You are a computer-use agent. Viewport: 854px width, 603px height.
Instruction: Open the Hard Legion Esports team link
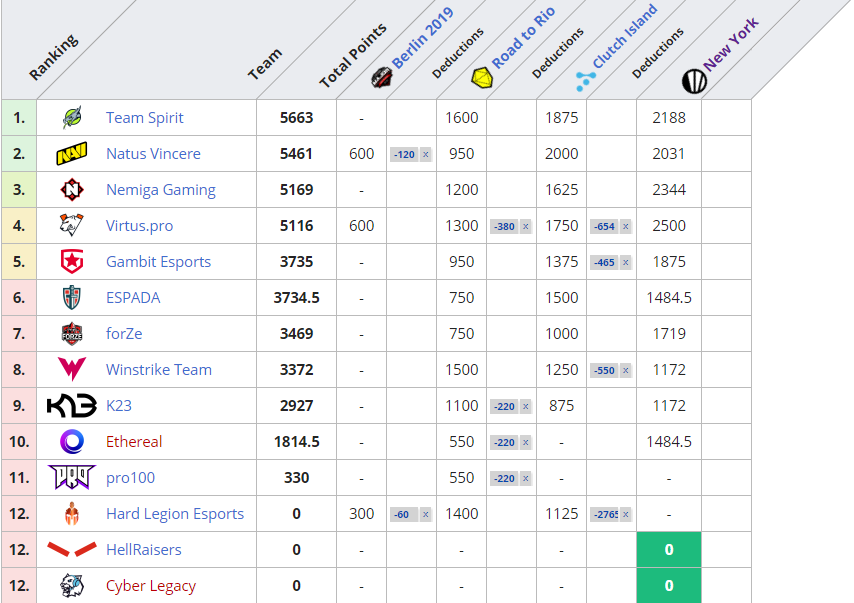(x=175, y=514)
